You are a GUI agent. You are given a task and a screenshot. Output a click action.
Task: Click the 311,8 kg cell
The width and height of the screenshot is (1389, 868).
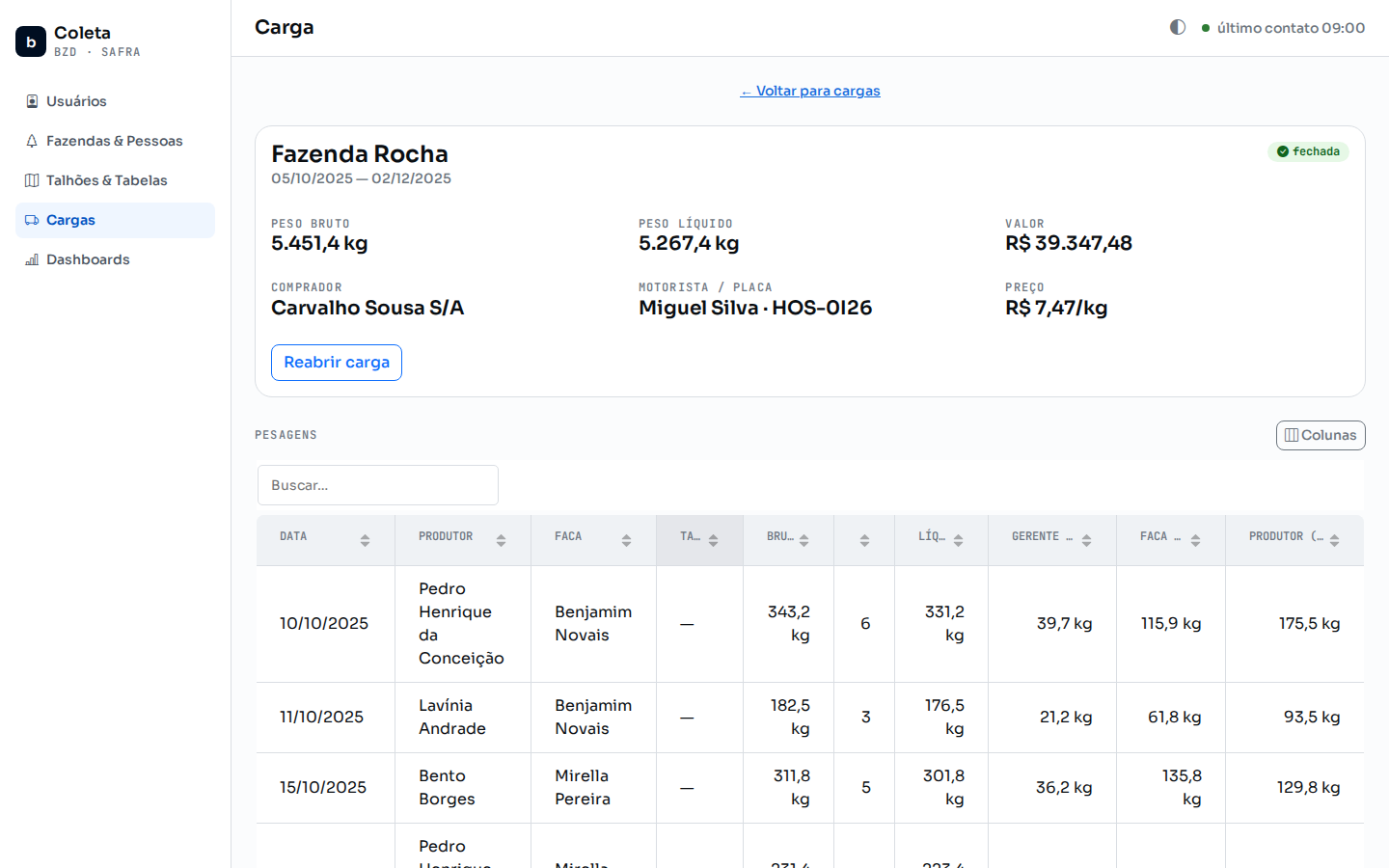(791, 788)
